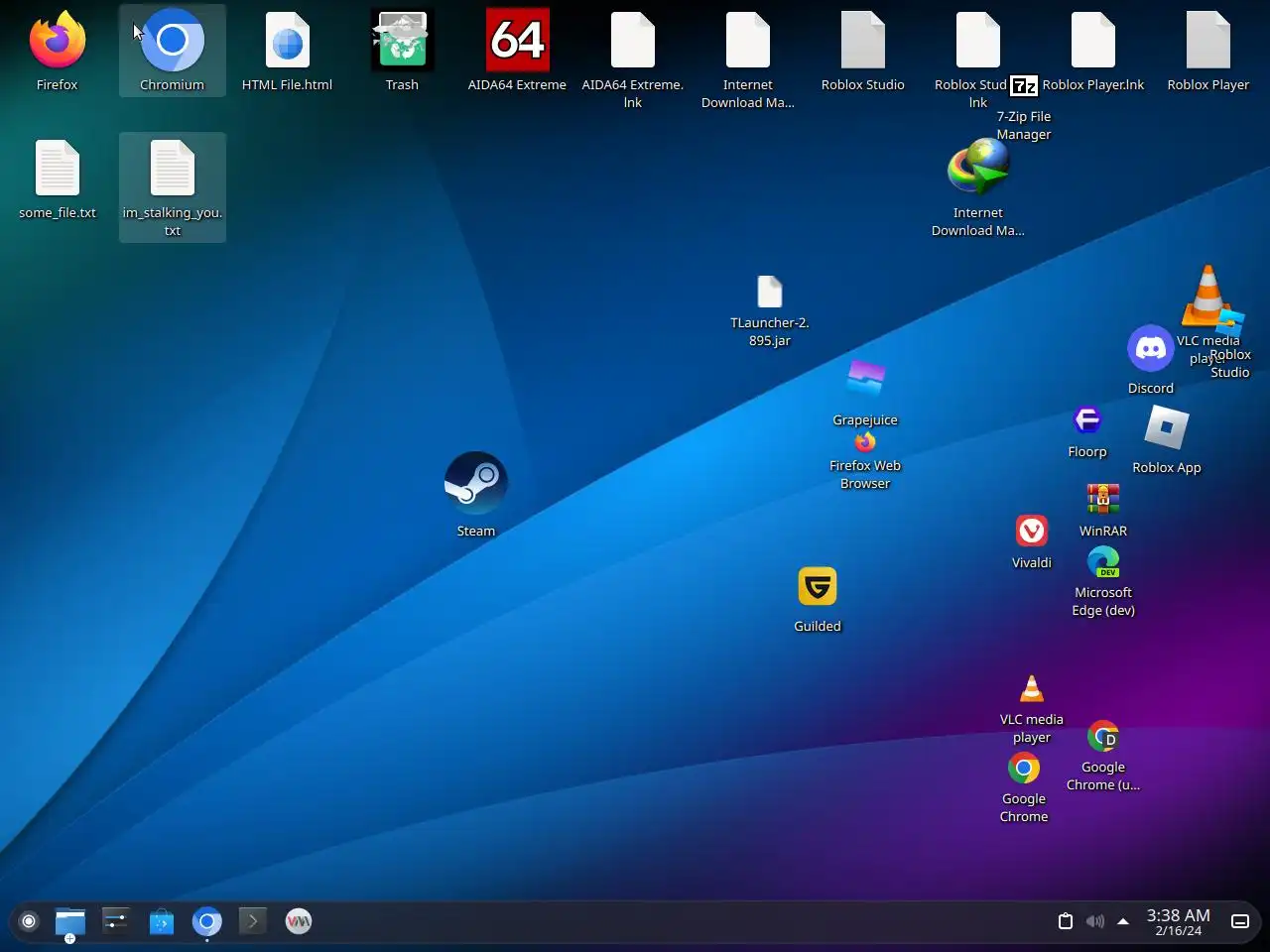
Task: Switch to Chromium in the taskbar
Action: pos(207,922)
